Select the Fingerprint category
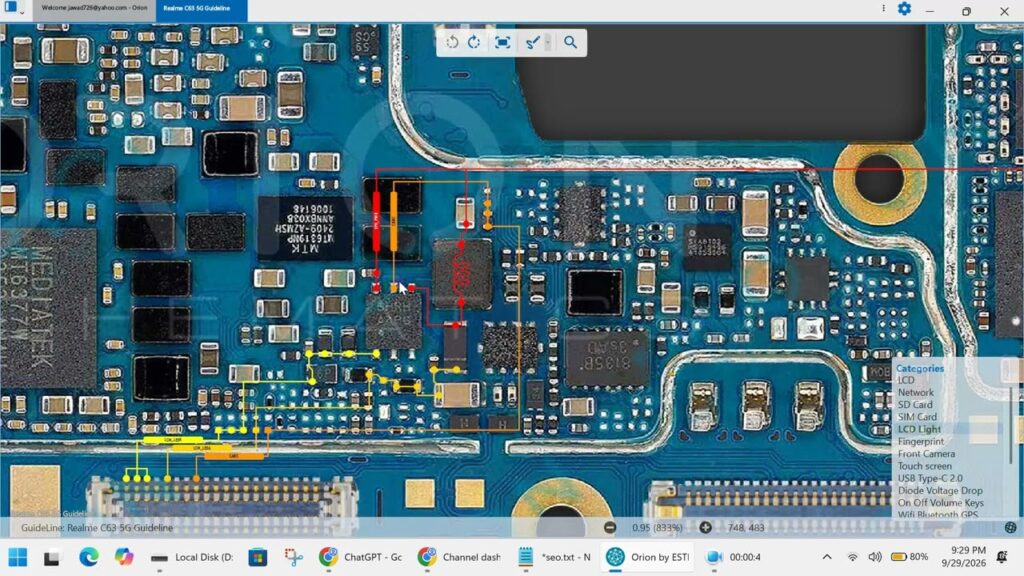 click(921, 441)
